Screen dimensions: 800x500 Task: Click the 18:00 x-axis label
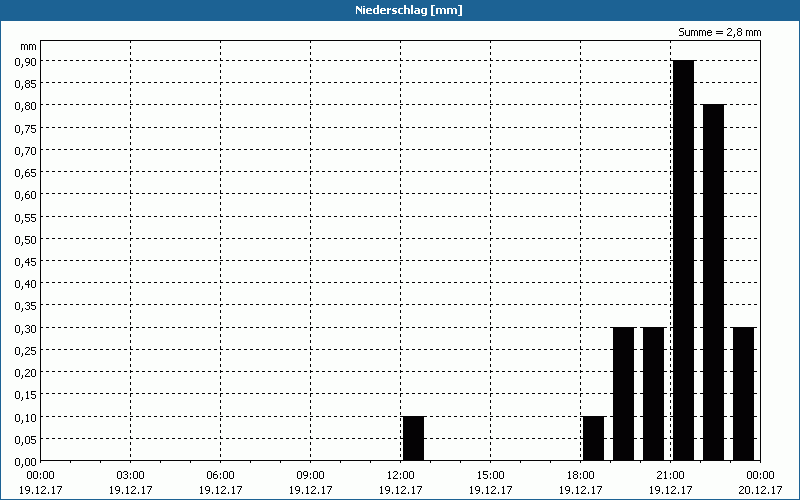pos(581,476)
